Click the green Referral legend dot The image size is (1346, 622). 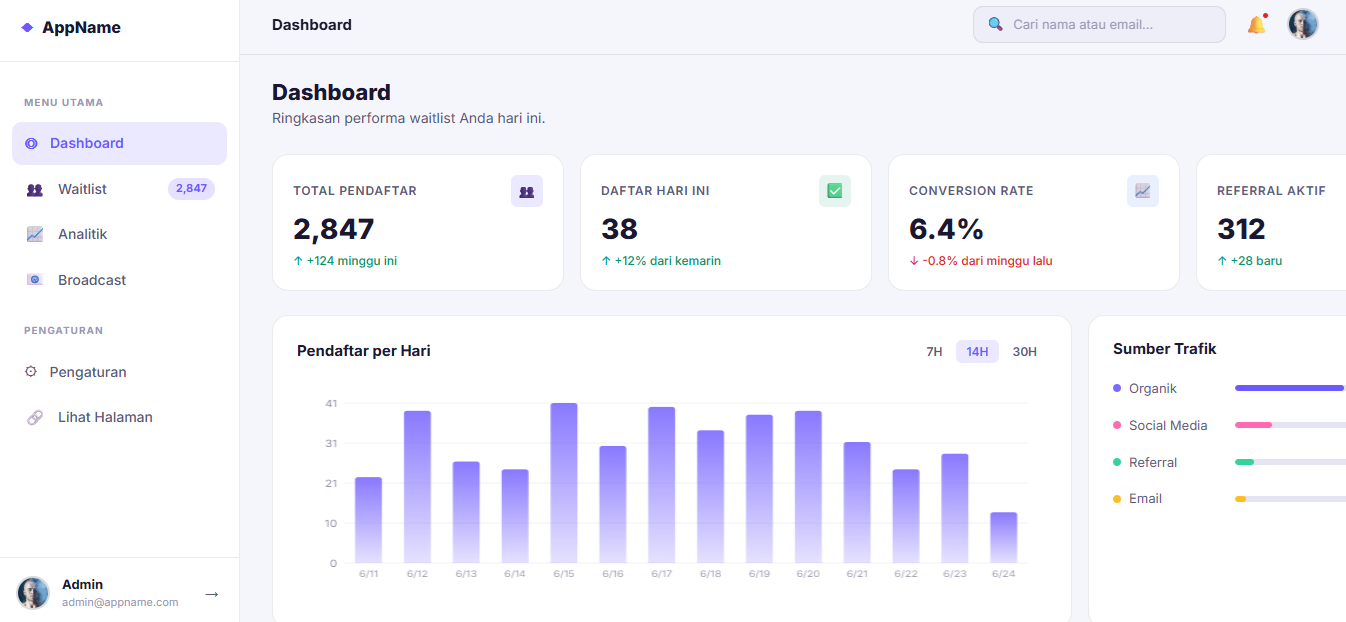1117,462
